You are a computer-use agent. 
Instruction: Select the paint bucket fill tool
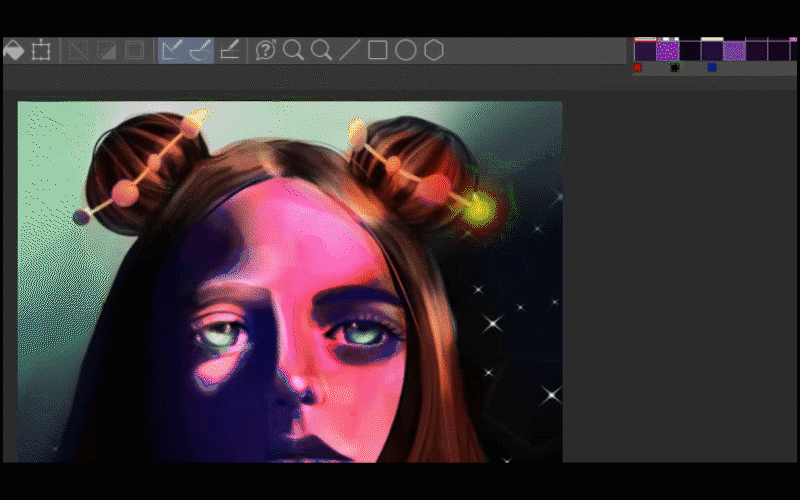(14, 51)
